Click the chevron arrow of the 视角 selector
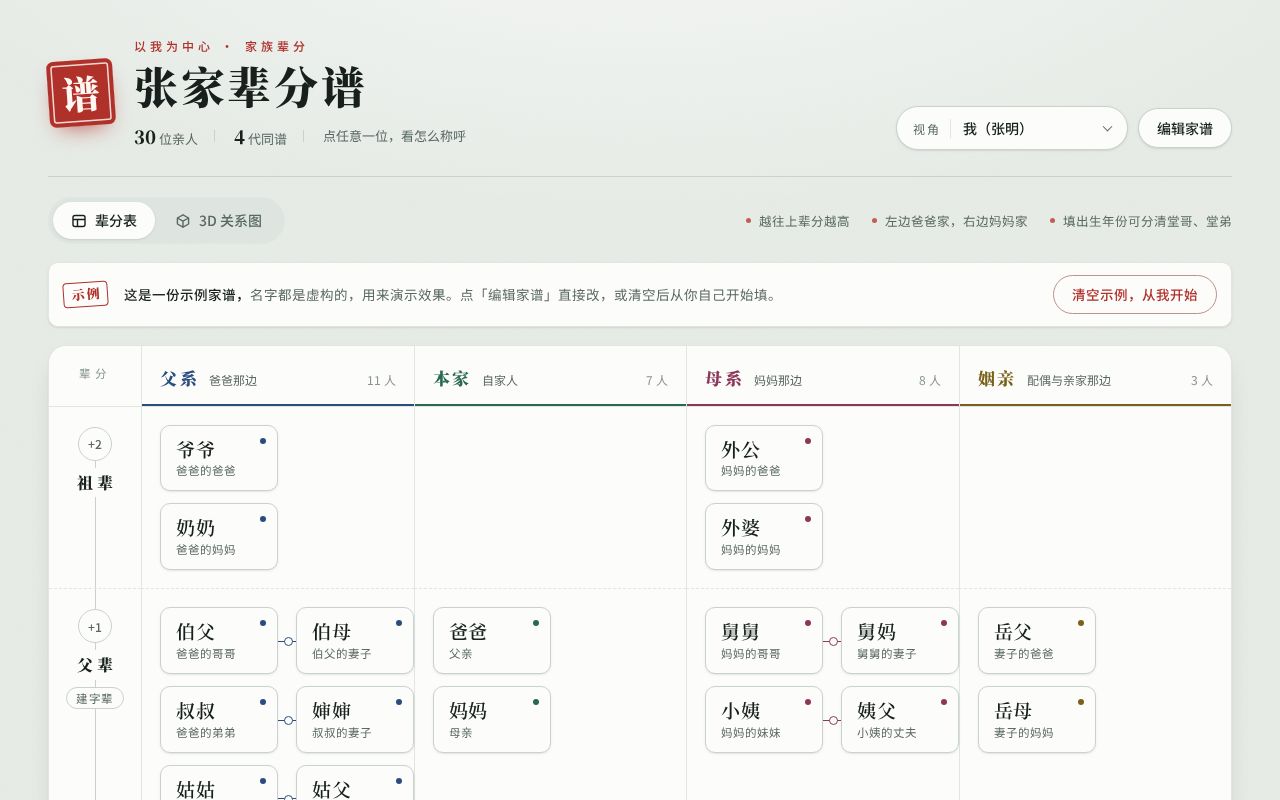The height and width of the screenshot is (800, 1280). pyautogui.click(x=1107, y=129)
